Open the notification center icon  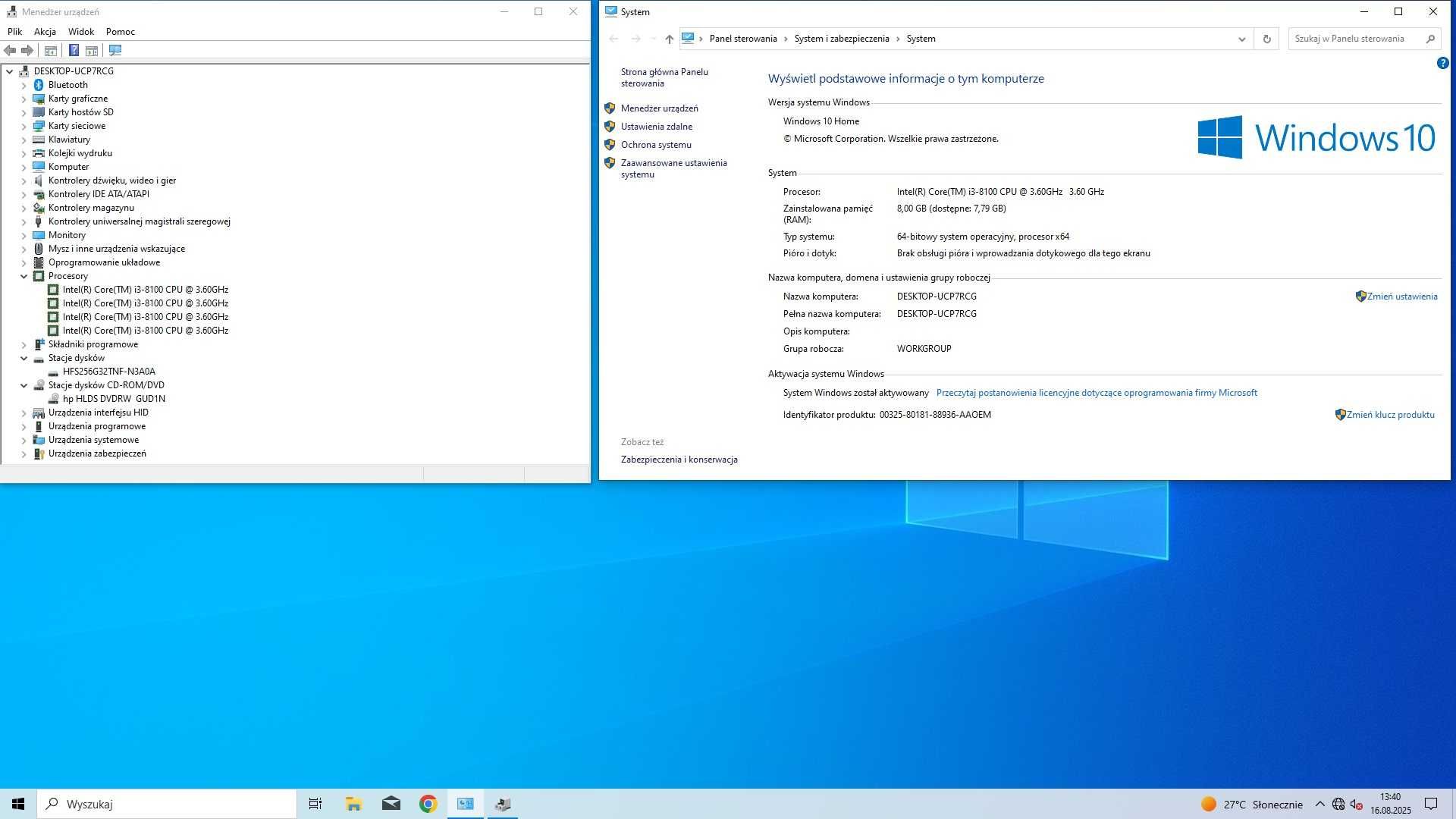[1431, 804]
